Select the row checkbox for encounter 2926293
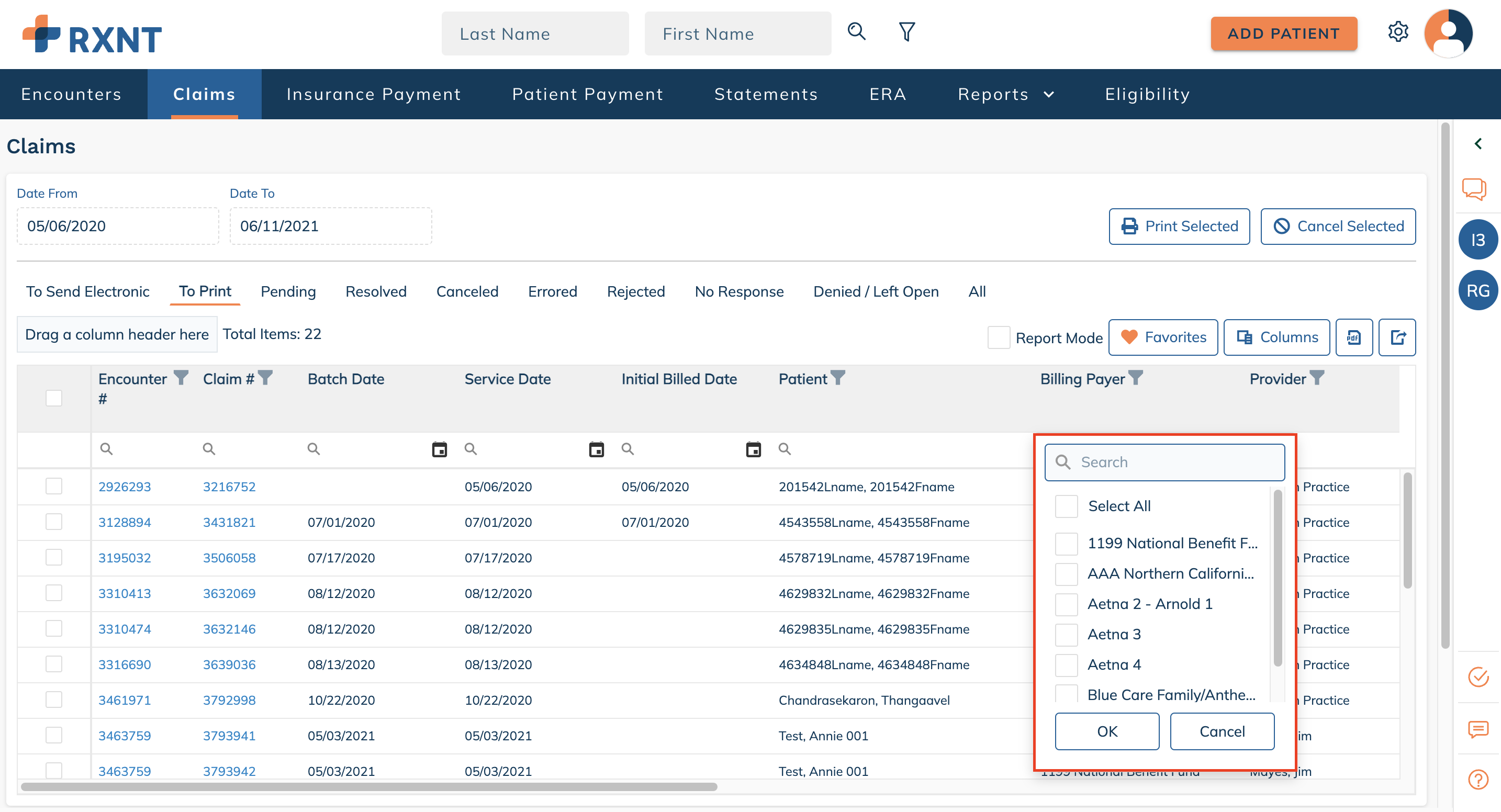Image resolution: width=1501 pixels, height=812 pixels. (53, 487)
